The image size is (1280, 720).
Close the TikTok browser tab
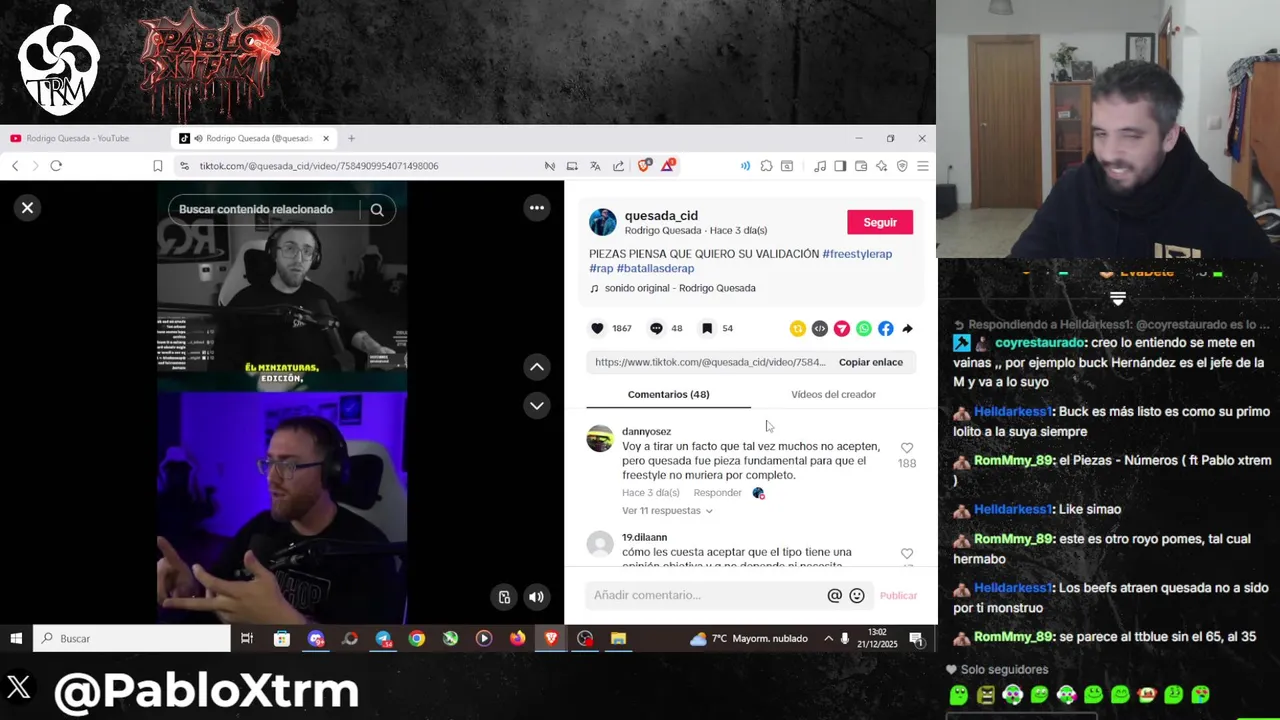click(326, 138)
